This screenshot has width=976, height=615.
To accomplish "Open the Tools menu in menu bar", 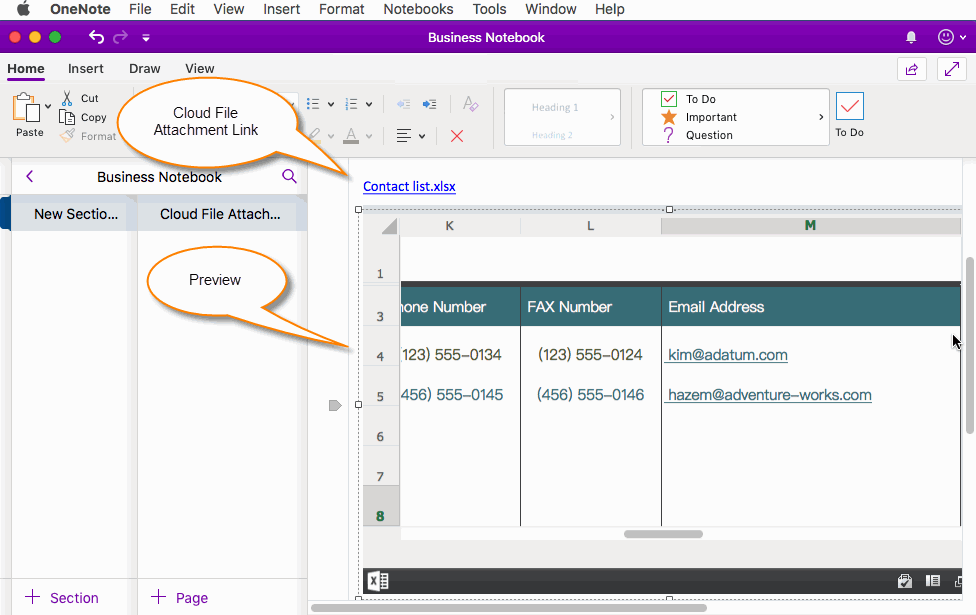I will click(x=489, y=9).
